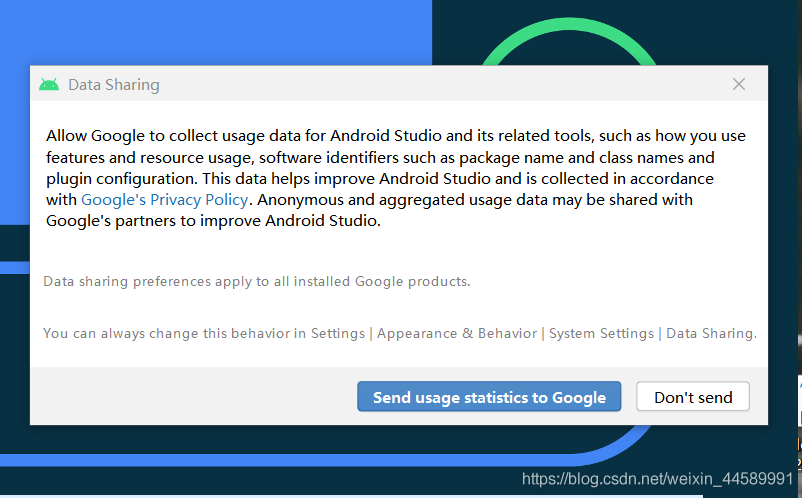Image resolution: width=802 pixels, height=498 pixels.
Task: Click Send usage statistics to Google button
Action: (489, 396)
